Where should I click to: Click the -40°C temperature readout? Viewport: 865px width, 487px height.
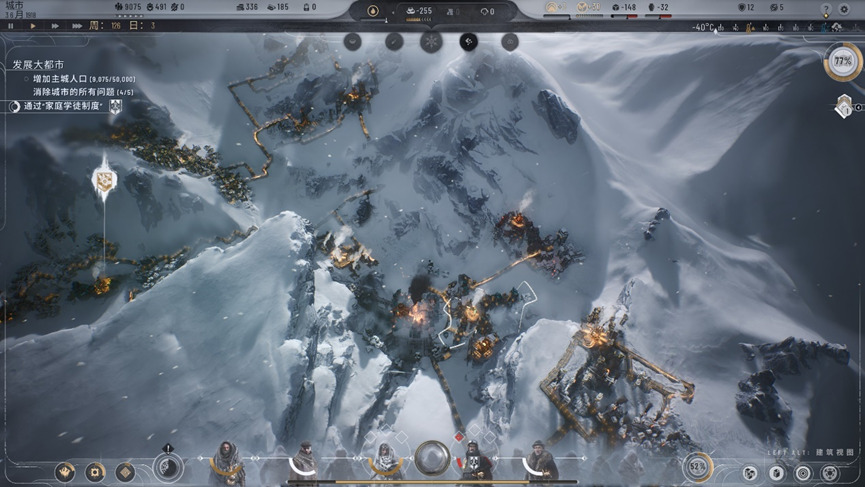[703, 27]
